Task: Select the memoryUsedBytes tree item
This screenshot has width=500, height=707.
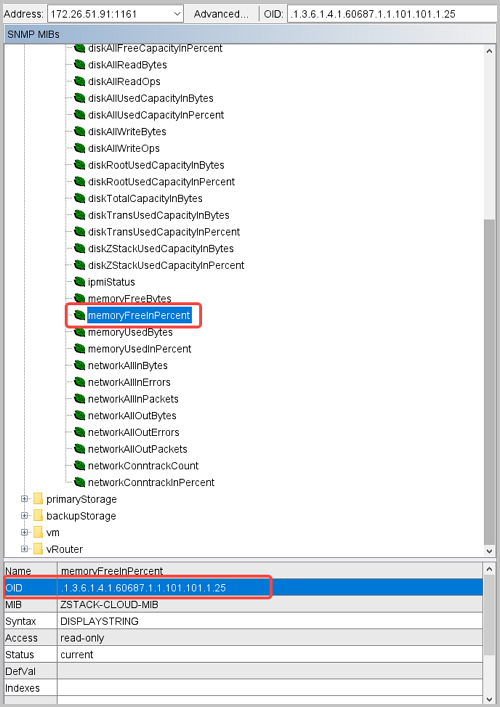Action: (130, 332)
